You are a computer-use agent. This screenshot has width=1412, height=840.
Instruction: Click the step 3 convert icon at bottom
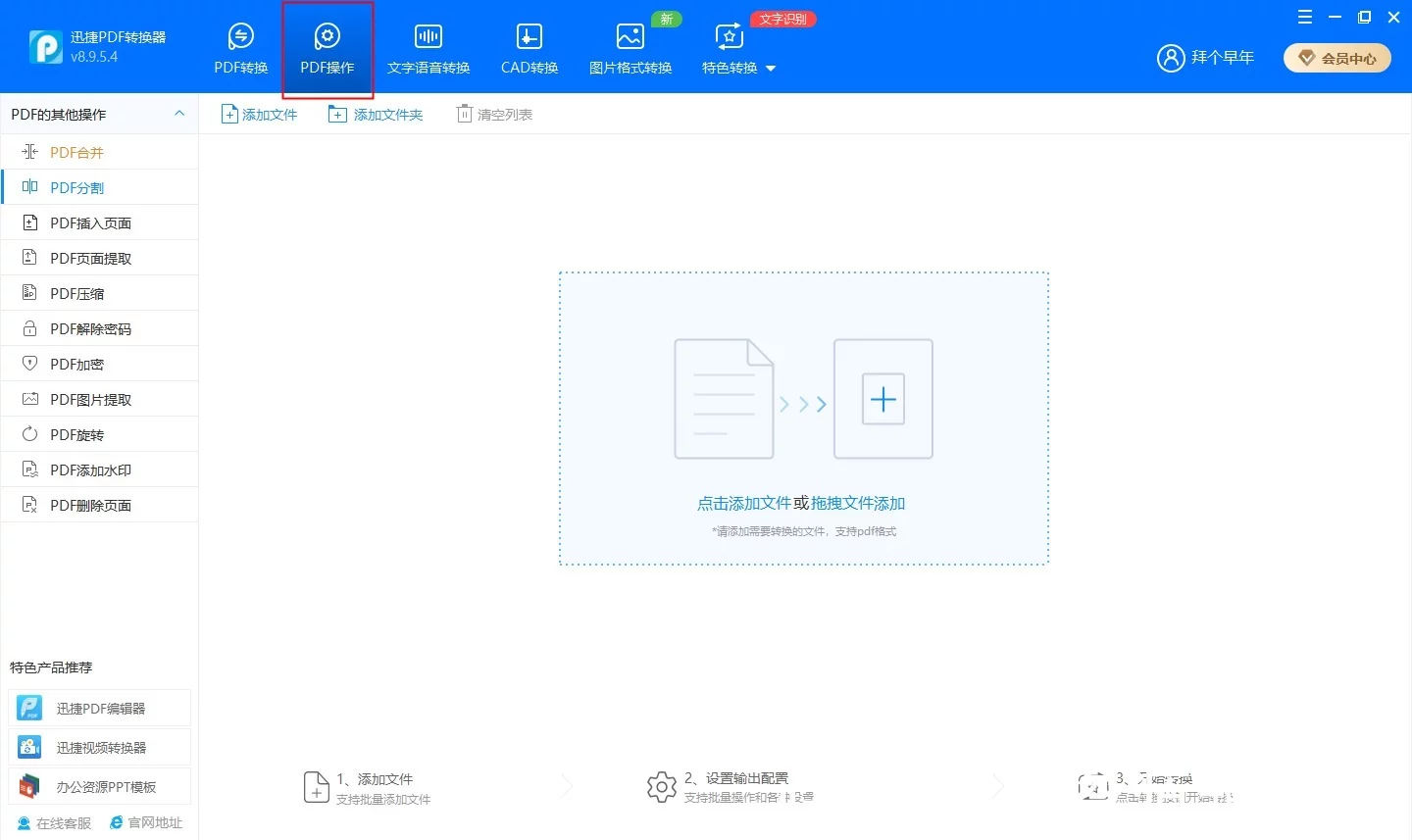click(1093, 786)
